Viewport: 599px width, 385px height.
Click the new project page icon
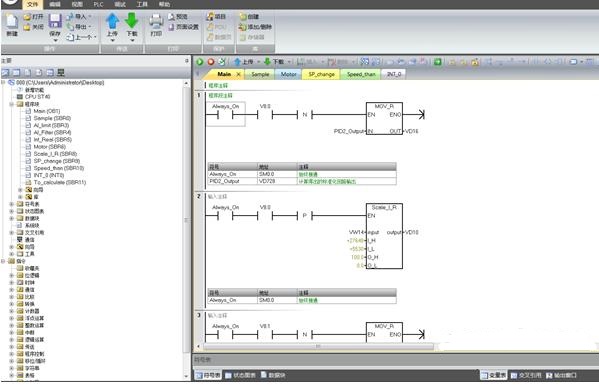(x=11, y=21)
